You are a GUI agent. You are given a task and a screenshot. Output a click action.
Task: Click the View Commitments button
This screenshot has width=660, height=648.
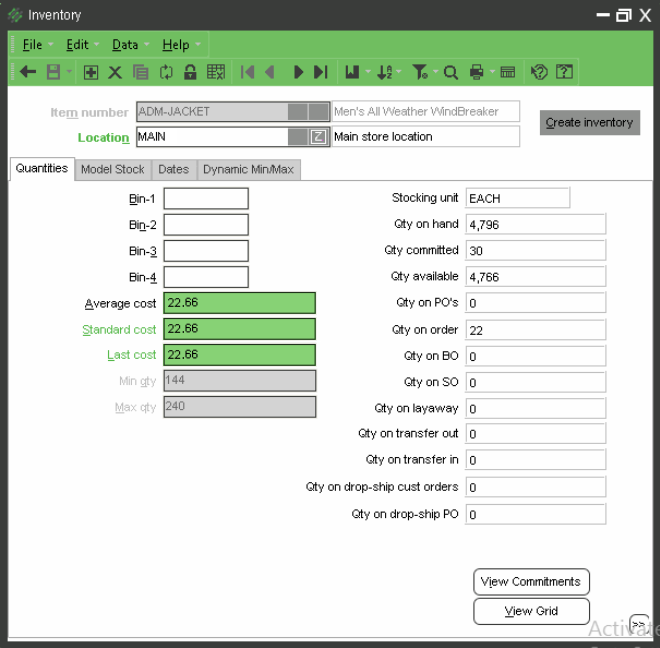point(531,581)
